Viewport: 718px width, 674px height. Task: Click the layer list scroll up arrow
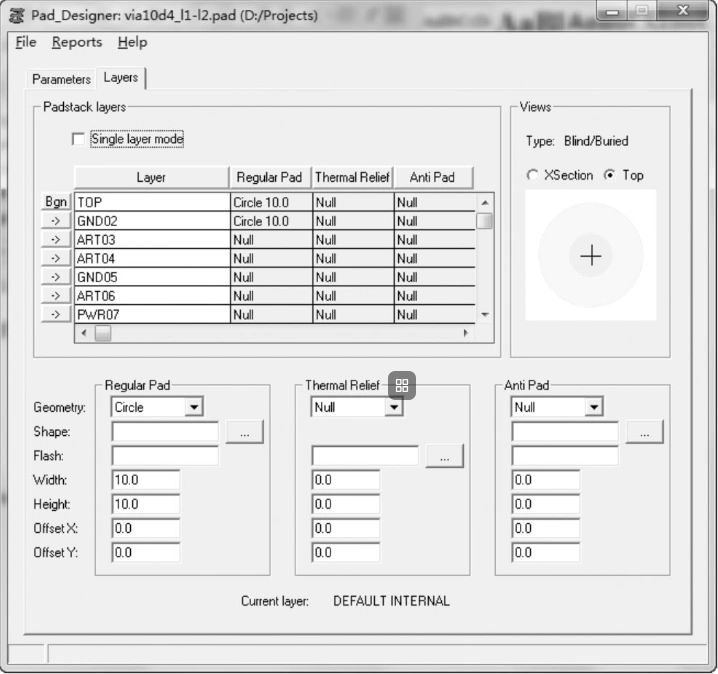(485, 202)
